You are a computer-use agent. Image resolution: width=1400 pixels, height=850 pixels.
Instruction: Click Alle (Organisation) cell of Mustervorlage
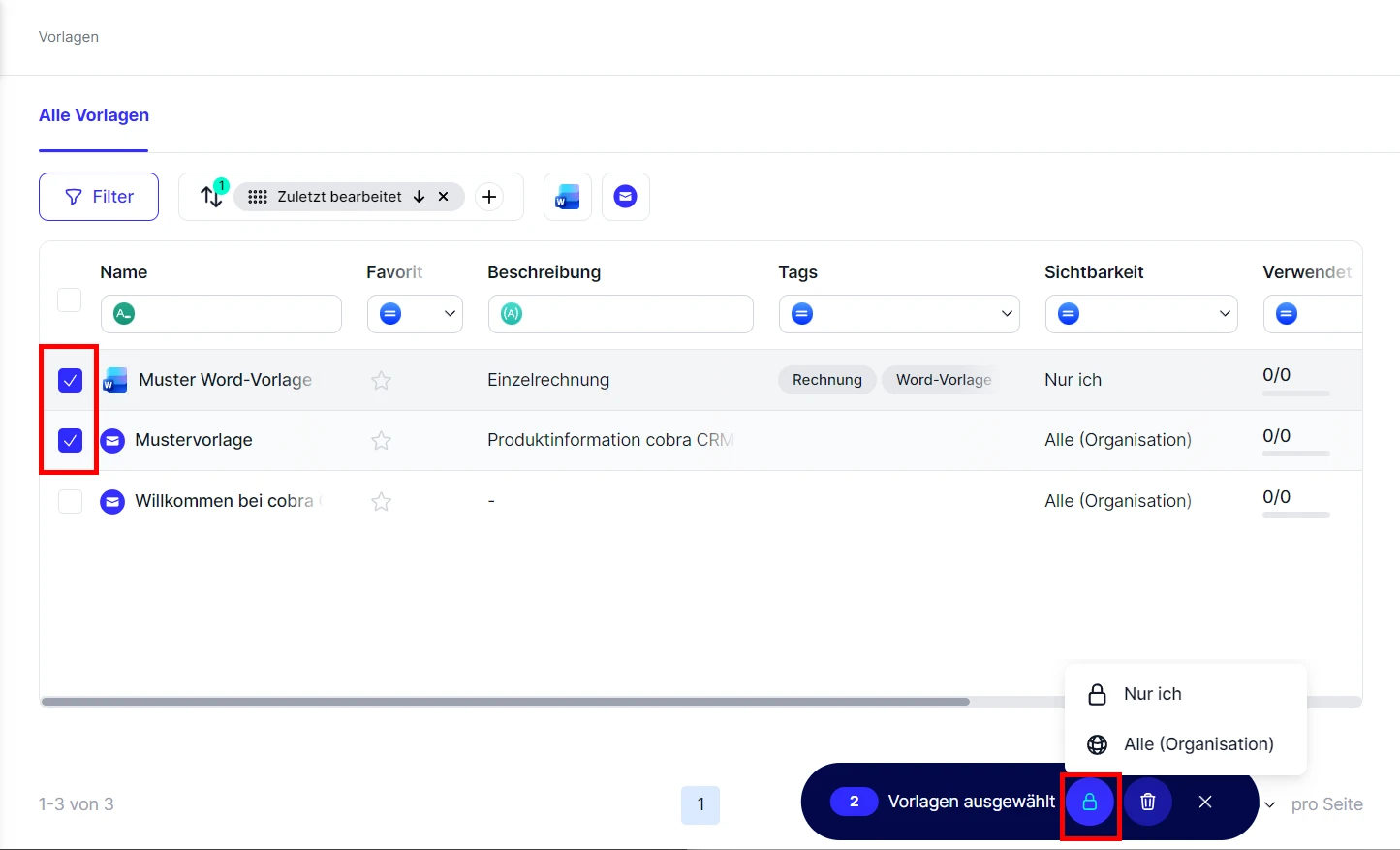pyautogui.click(x=1118, y=440)
